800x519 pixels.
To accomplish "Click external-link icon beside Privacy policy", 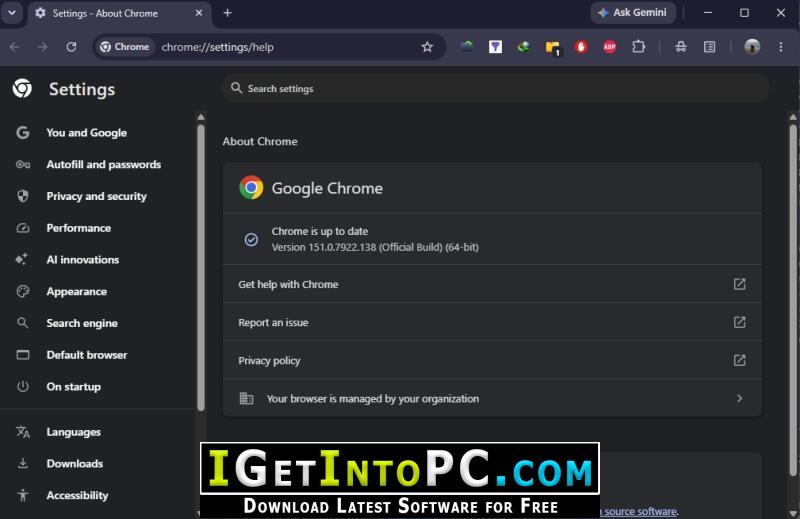I will [739, 360].
